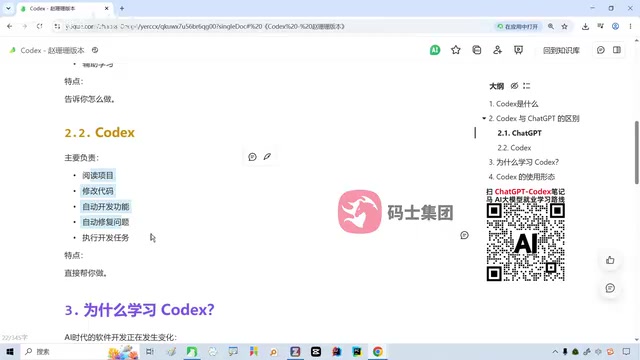Click the '执行开发任务' bullet text
The width and height of the screenshot is (640, 360).
coord(106,238)
